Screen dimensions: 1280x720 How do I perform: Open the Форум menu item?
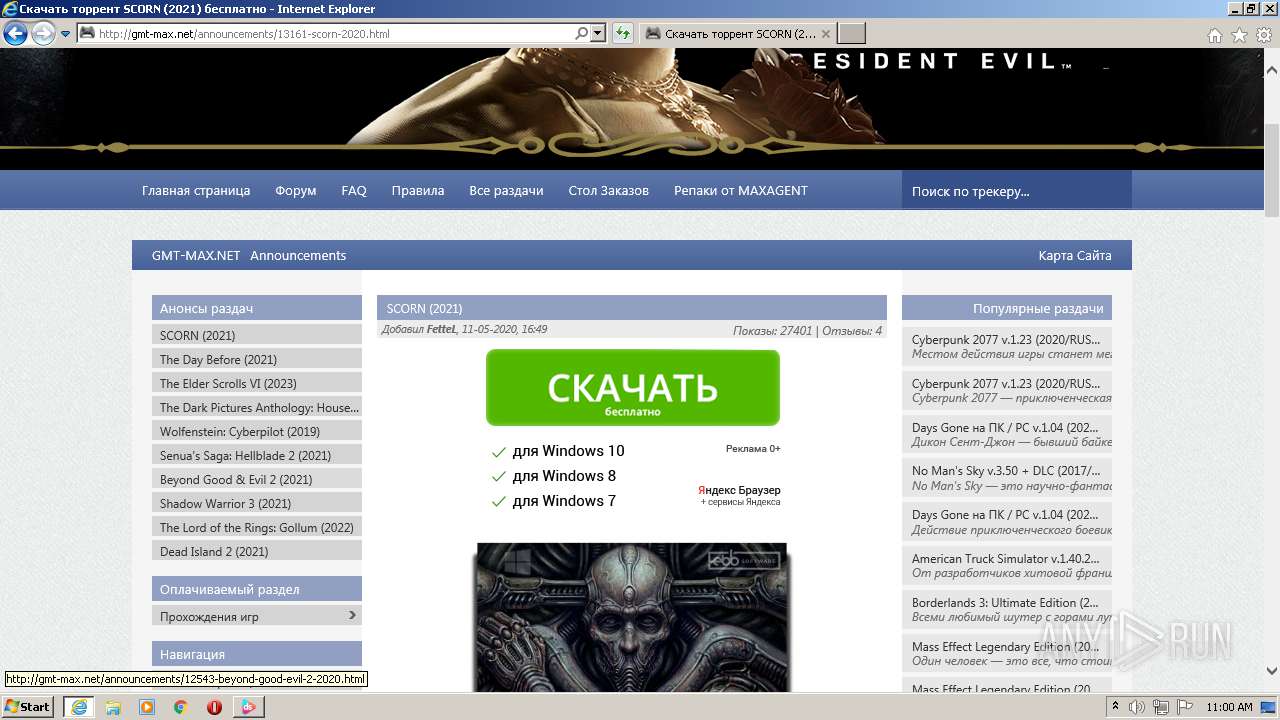pos(296,190)
